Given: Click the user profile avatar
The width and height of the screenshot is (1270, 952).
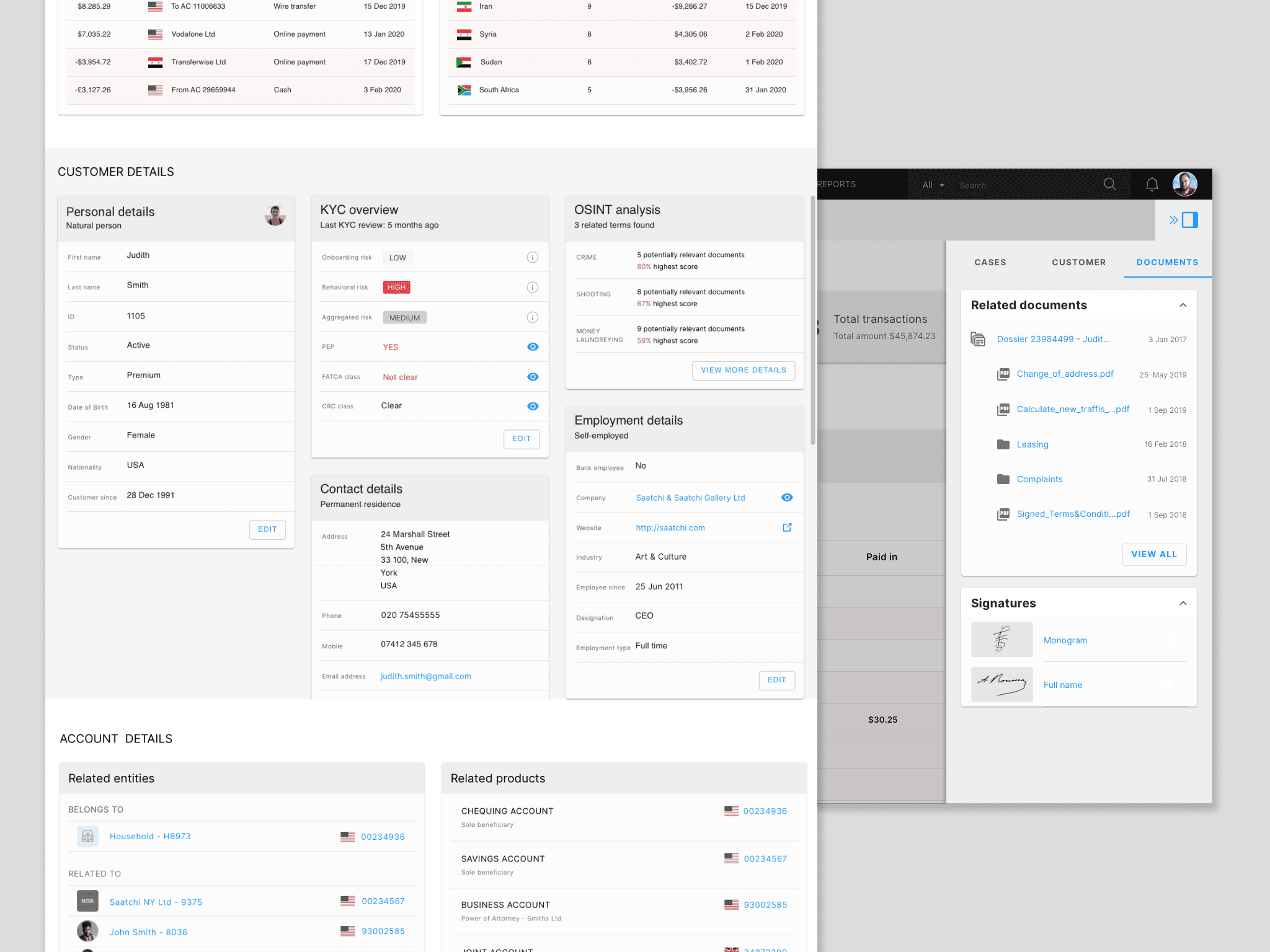Looking at the screenshot, I should 1184,184.
